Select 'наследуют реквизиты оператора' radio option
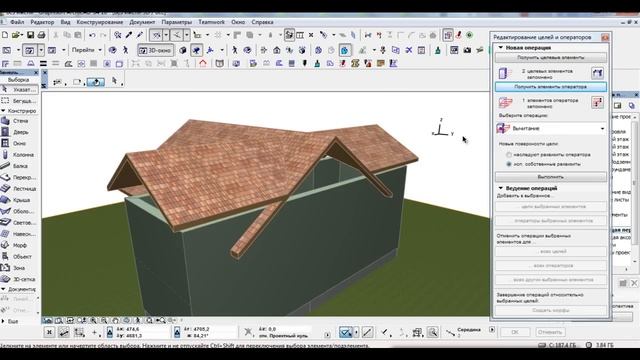Screen dimensions: 640x360 click(509, 155)
